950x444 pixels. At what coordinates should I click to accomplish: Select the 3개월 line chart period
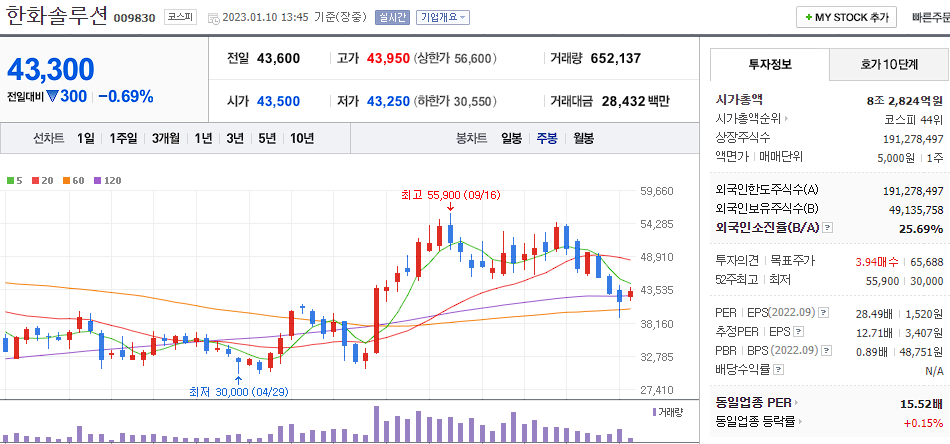pyautogui.click(x=166, y=138)
